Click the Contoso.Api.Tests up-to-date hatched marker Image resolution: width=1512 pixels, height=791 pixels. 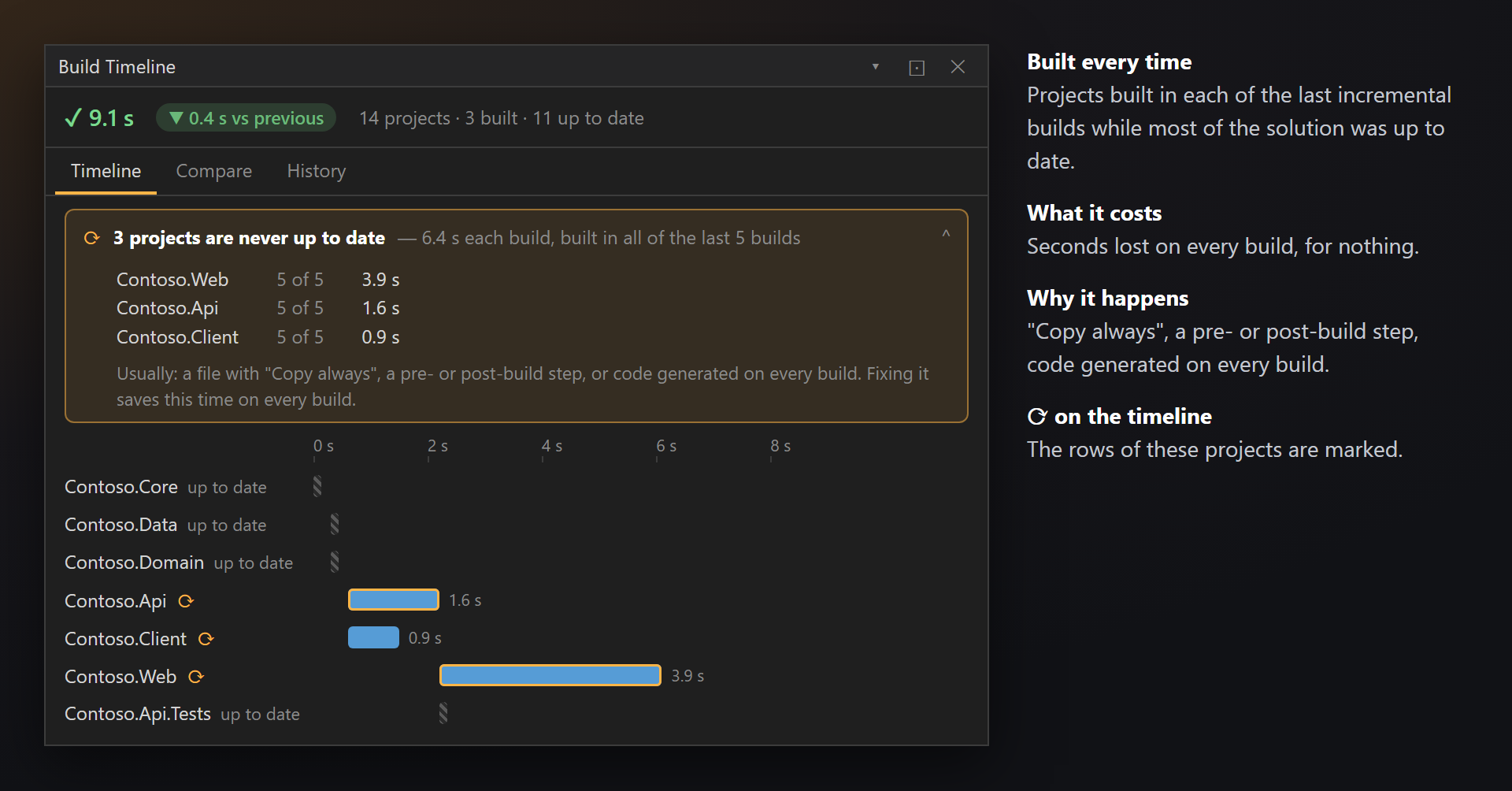point(443,713)
